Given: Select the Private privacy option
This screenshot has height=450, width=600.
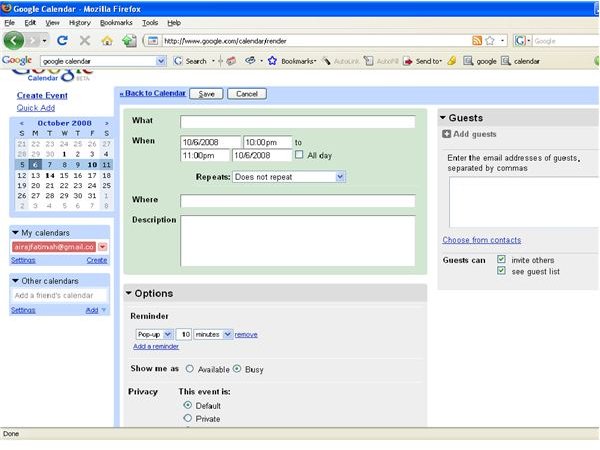Looking at the screenshot, I should pyautogui.click(x=188, y=418).
